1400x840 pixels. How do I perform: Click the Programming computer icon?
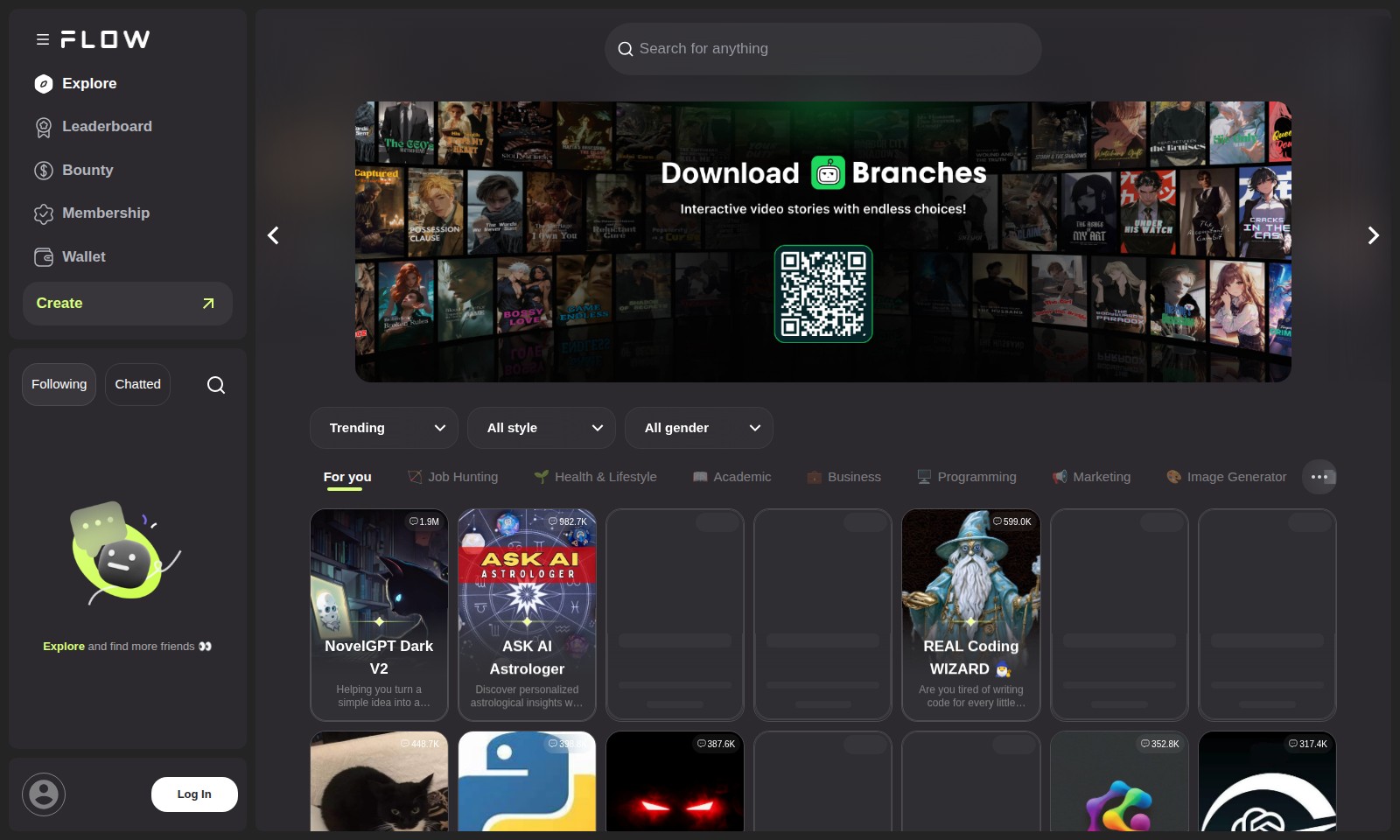pos(924,477)
